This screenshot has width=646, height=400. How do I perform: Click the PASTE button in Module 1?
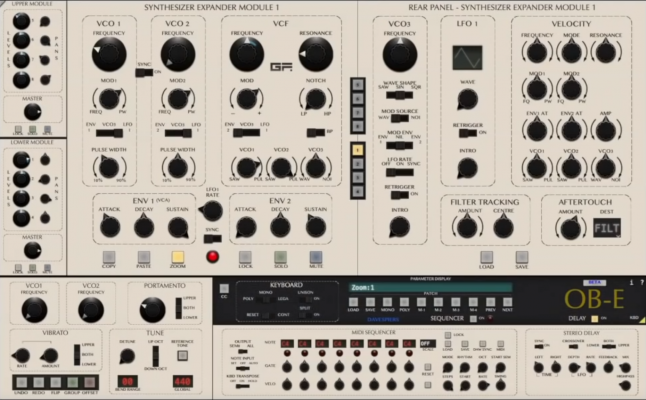(x=143, y=257)
